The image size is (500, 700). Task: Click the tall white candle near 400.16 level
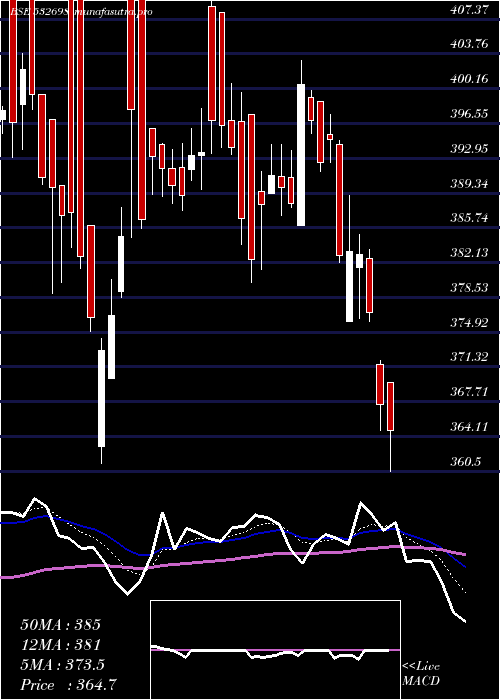(301, 154)
